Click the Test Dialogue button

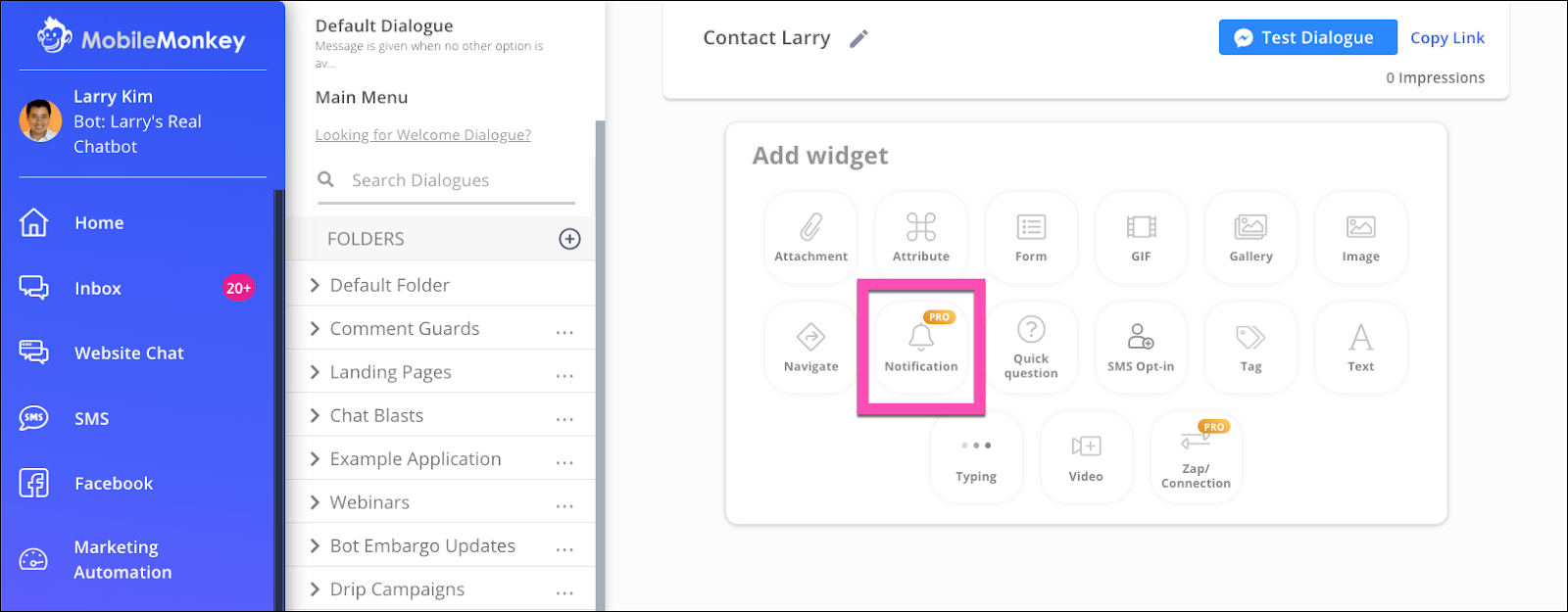click(x=1307, y=37)
